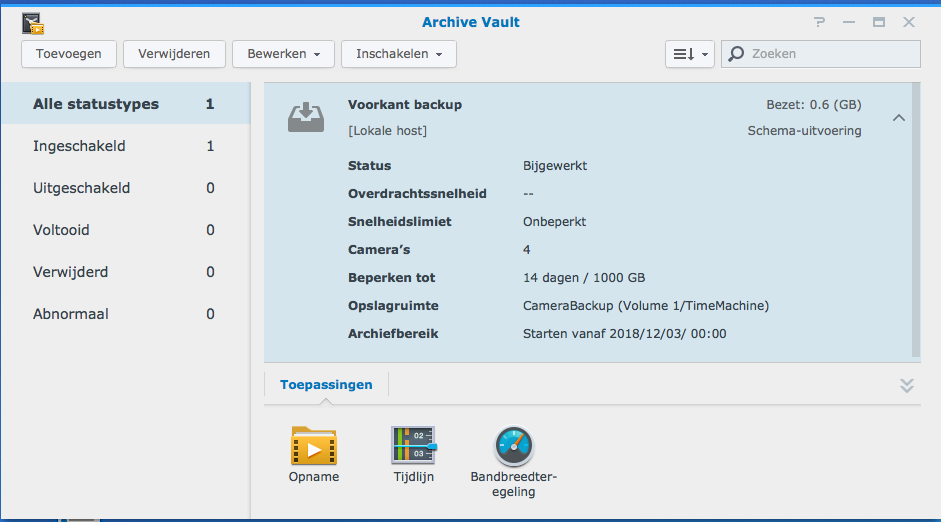Filter by Voltooid status
The image size is (941, 522).
[x=125, y=230]
